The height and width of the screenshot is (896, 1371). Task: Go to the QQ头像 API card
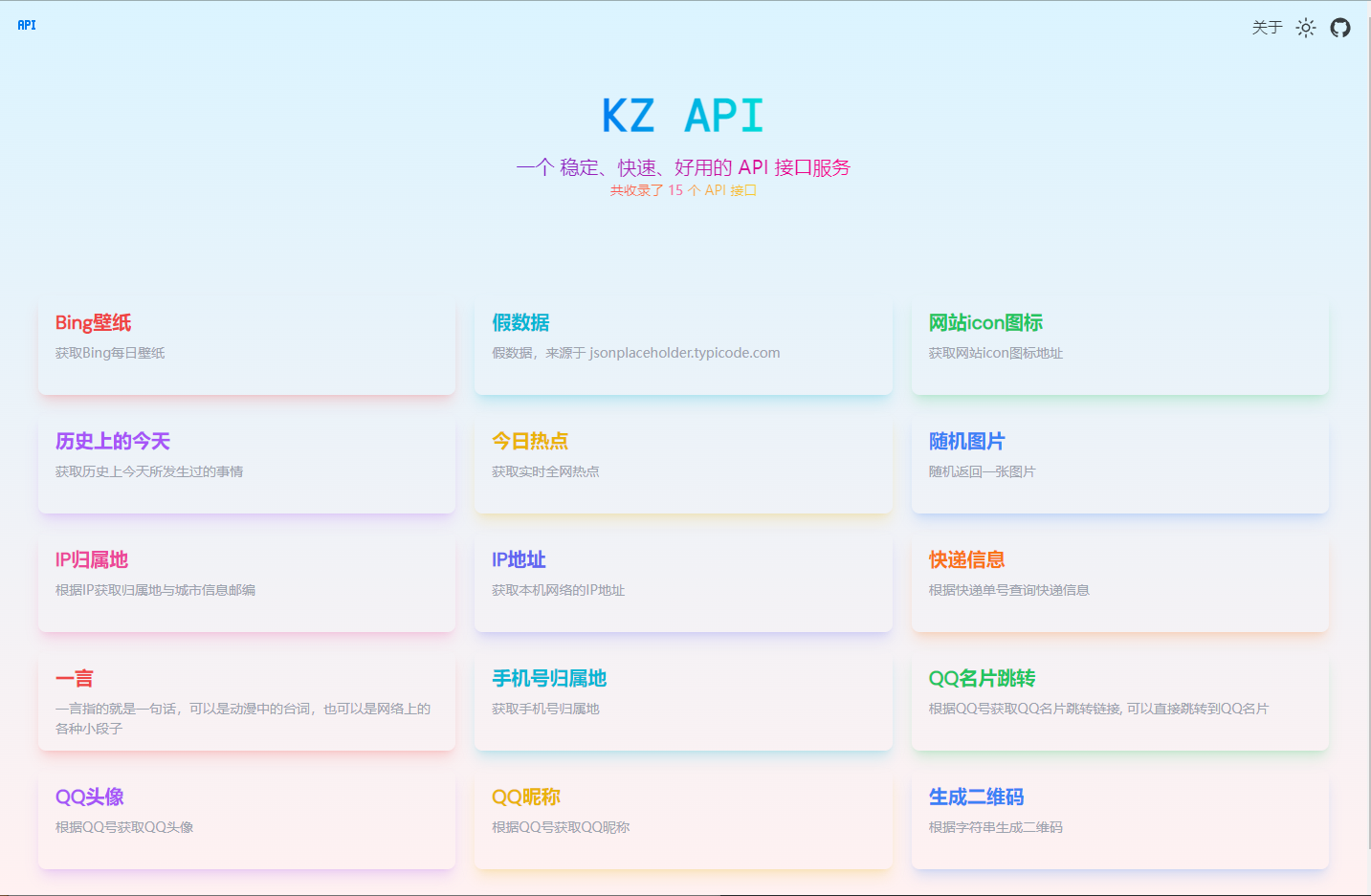click(247, 820)
